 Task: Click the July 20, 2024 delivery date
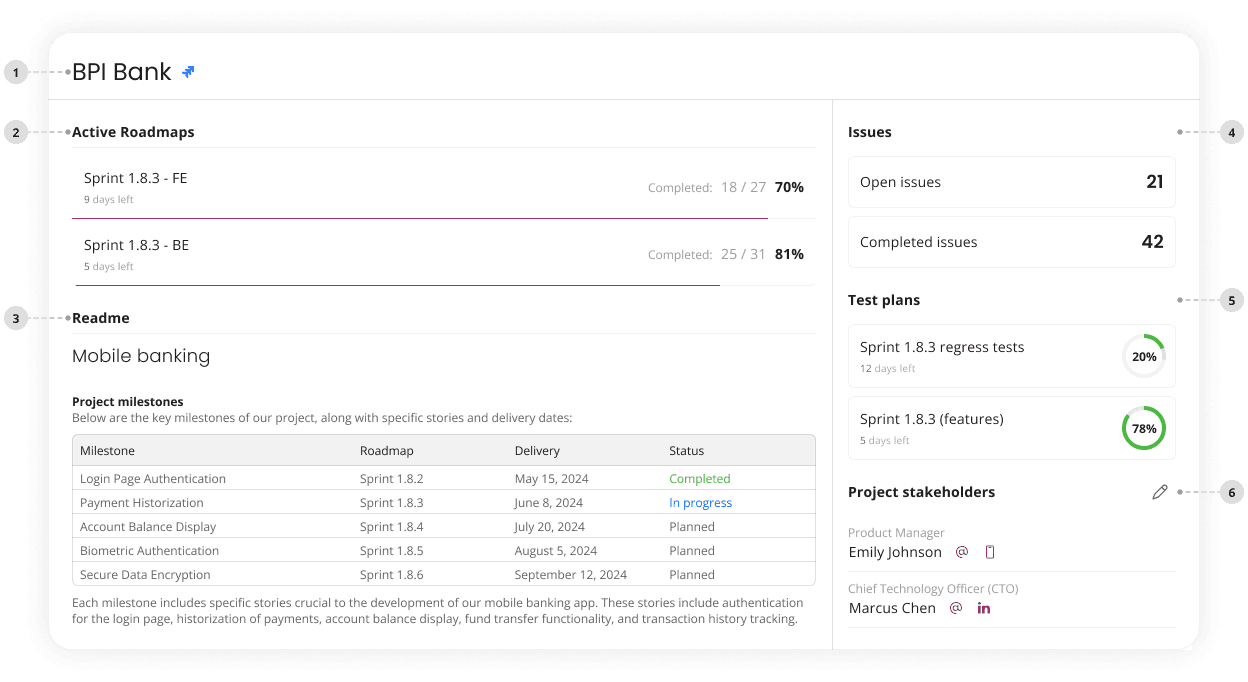coord(550,527)
